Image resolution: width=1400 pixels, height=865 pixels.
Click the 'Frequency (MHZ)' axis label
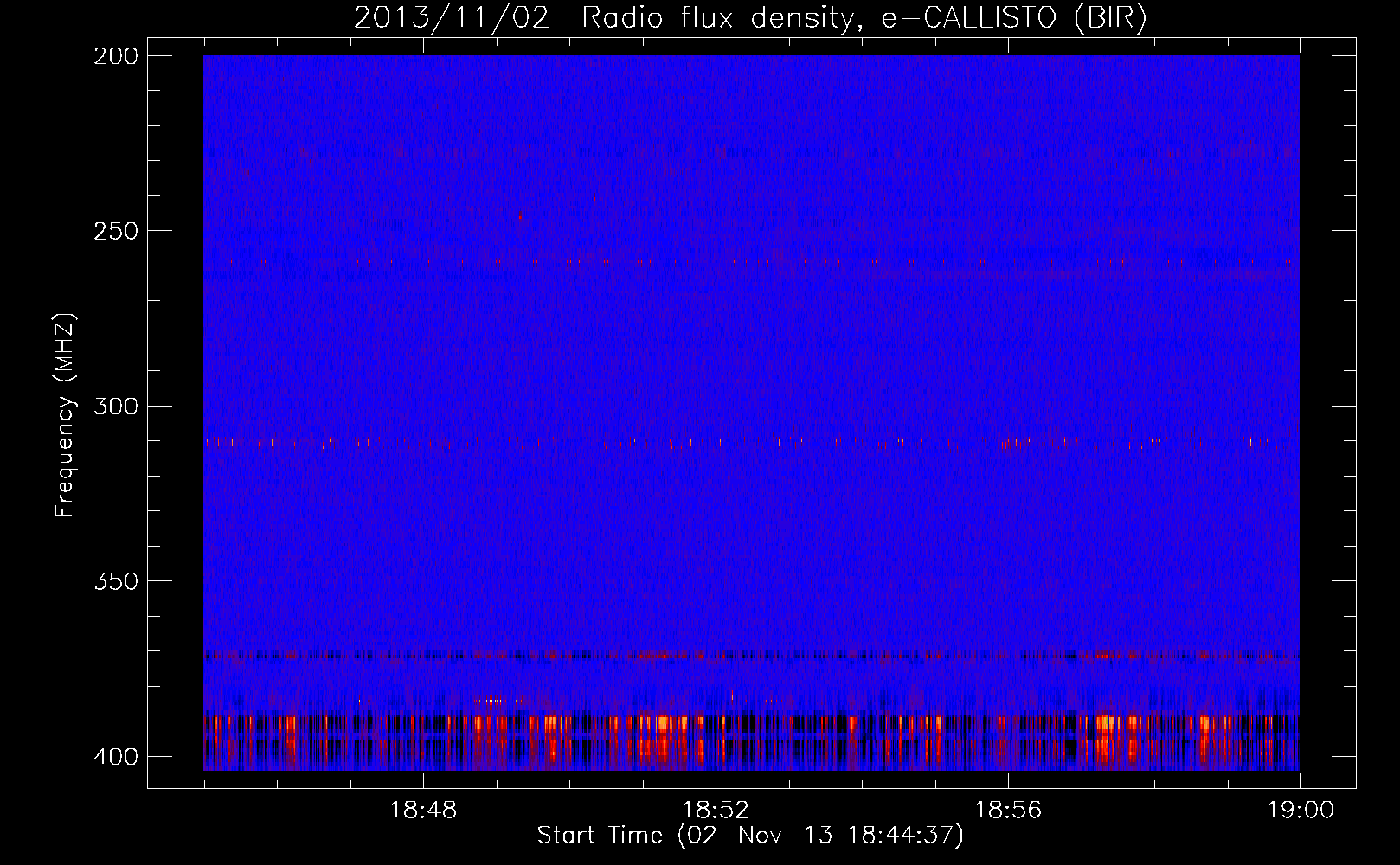pyautogui.click(x=65, y=414)
